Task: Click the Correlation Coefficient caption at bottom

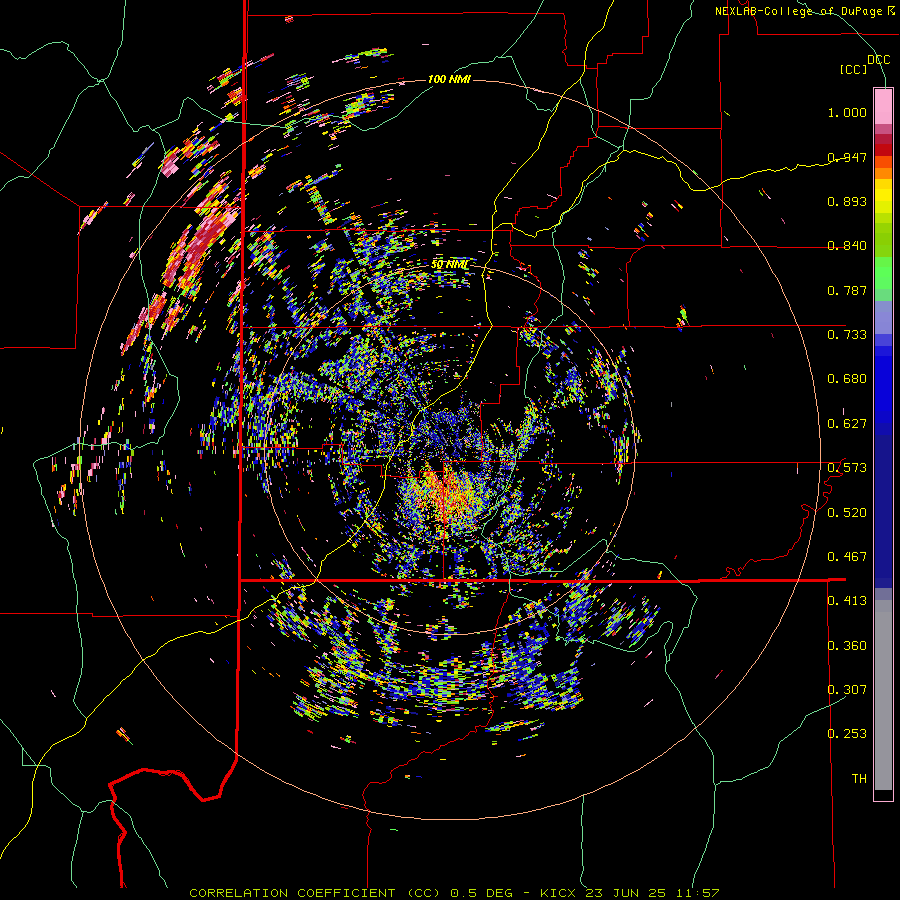Action: (x=454, y=893)
